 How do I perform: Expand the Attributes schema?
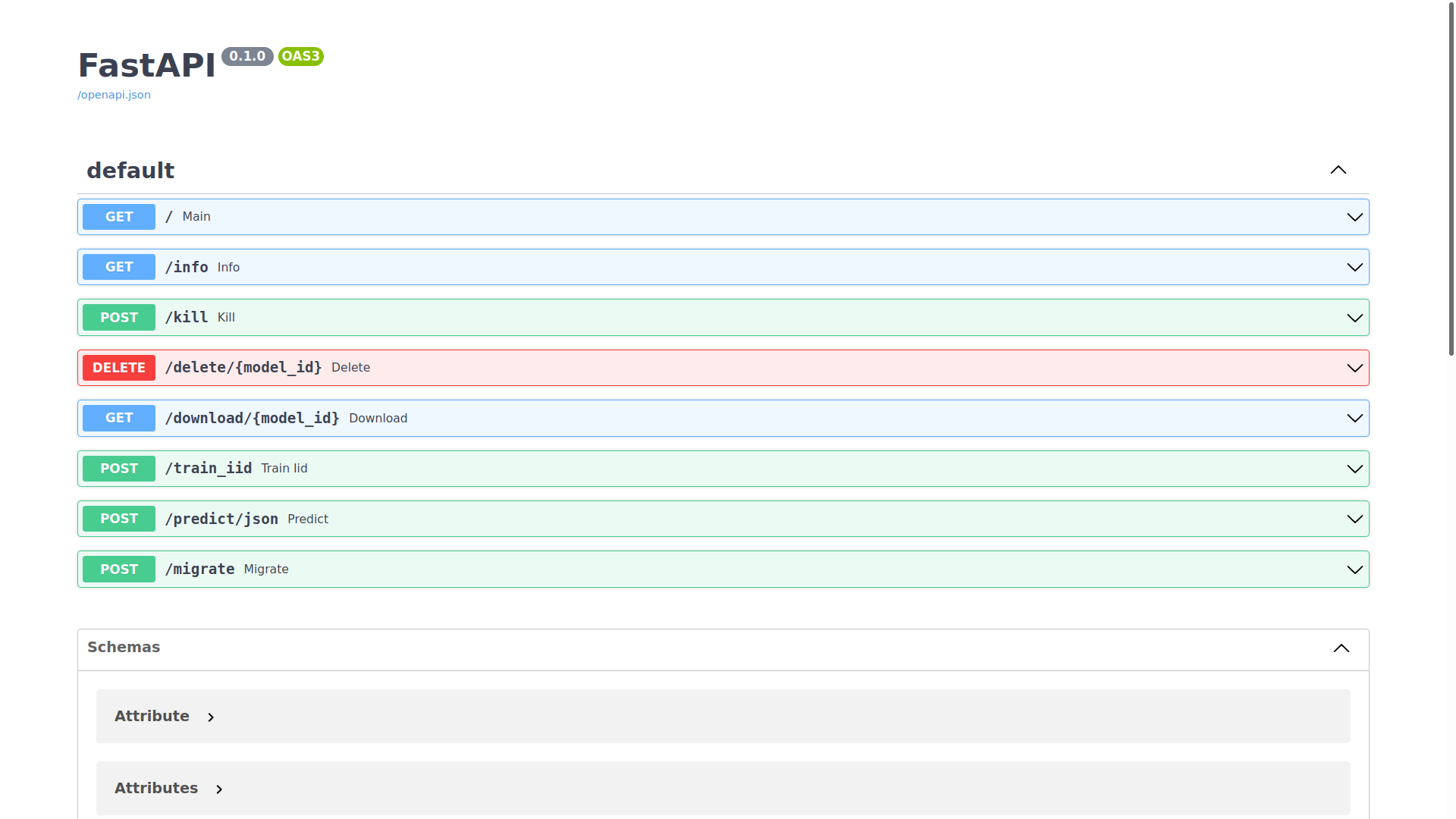[x=723, y=788]
